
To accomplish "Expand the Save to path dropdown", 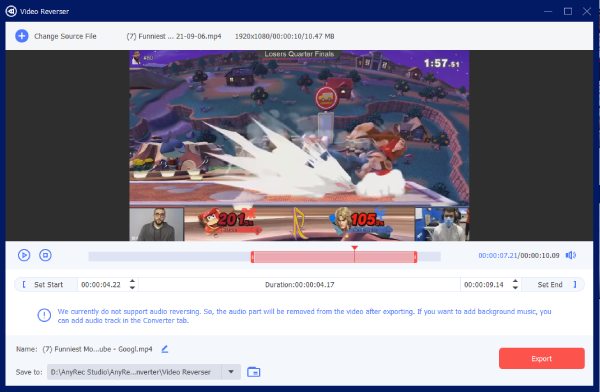I will point(231,372).
